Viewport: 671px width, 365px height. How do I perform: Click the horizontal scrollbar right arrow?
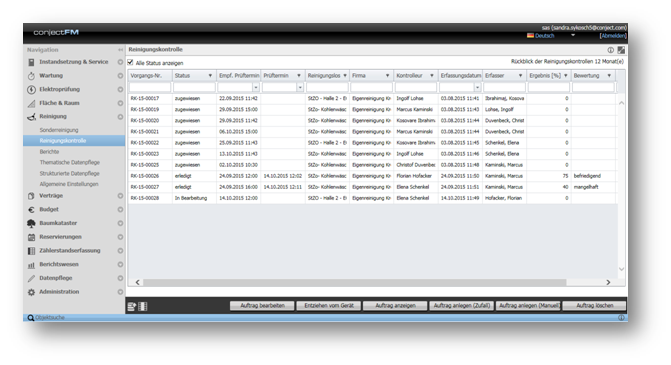pyautogui.click(x=608, y=283)
